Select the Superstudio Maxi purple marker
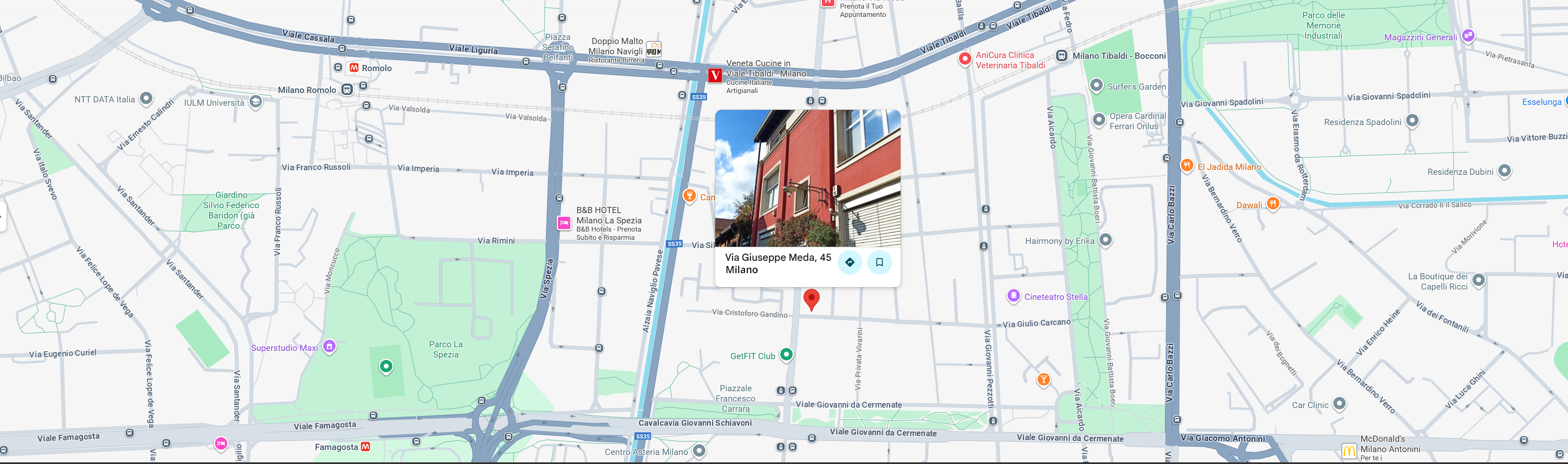The image size is (1568, 464). click(x=329, y=347)
